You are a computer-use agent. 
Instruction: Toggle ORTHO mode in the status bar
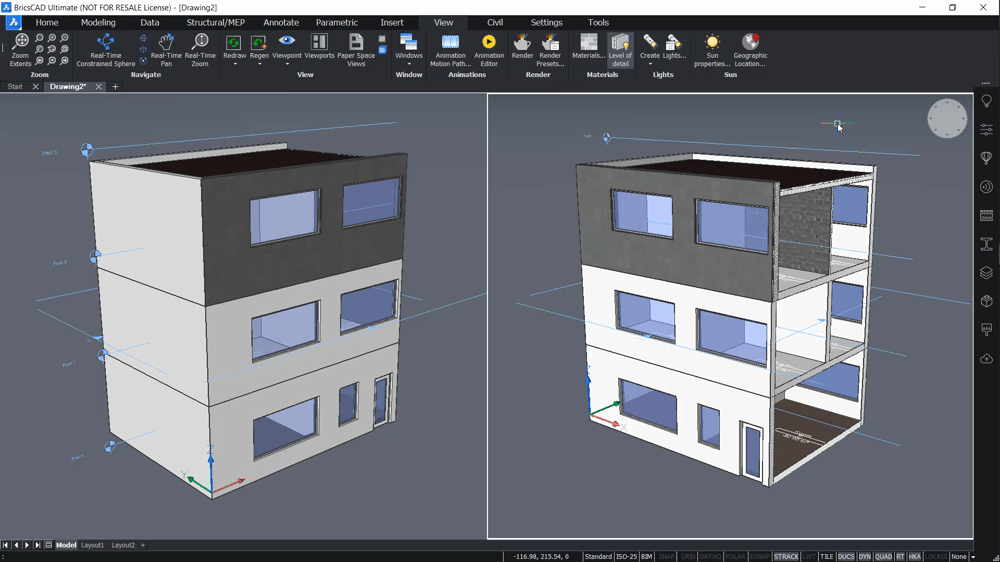point(710,557)
